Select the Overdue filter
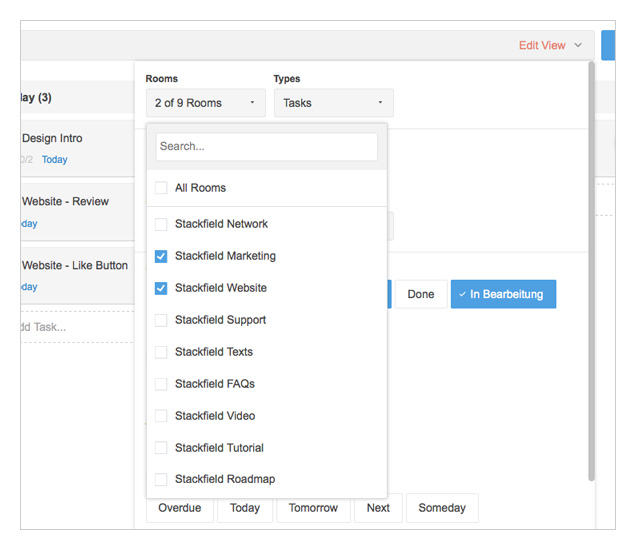The height and width of the screenshot is (550, 636). pos(180,508)
